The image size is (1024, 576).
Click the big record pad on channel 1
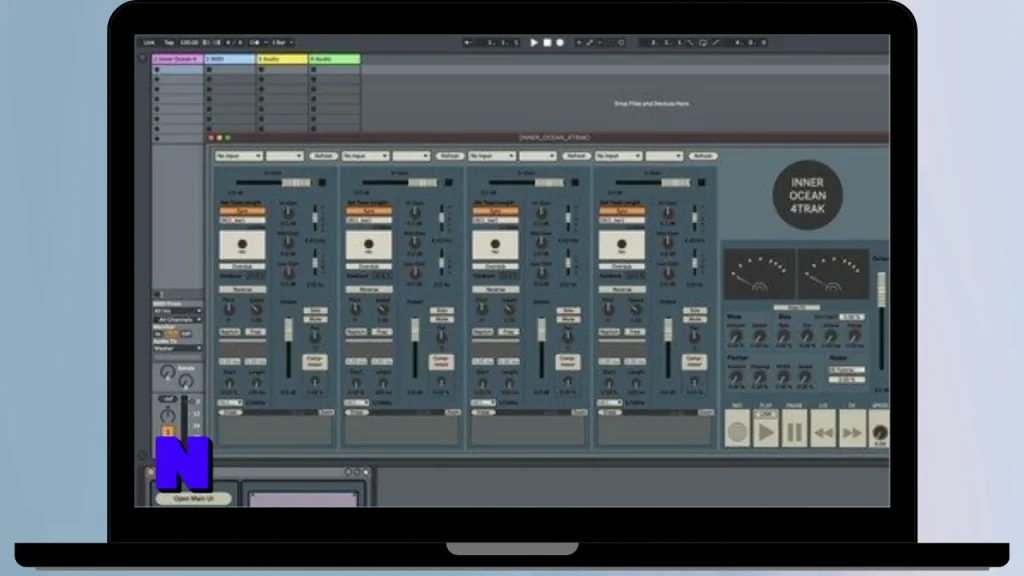coord(242,244)
